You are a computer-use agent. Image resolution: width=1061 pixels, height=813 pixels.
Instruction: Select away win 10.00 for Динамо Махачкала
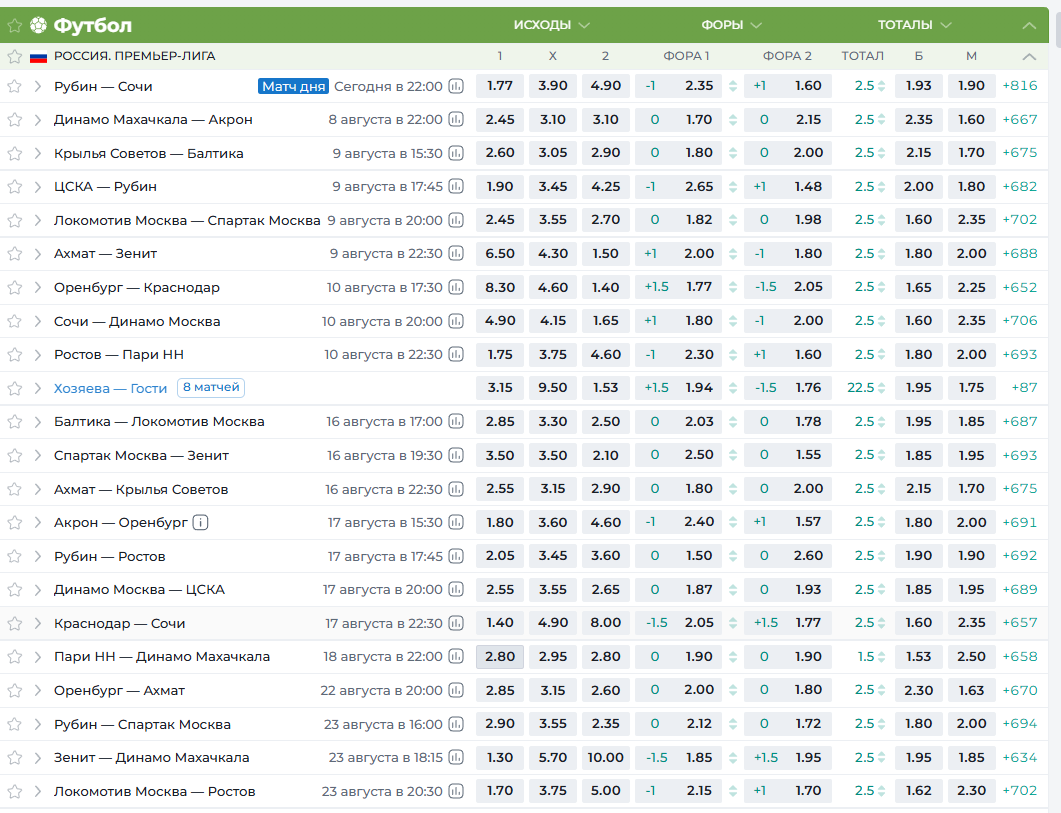(x=606, y=757)
